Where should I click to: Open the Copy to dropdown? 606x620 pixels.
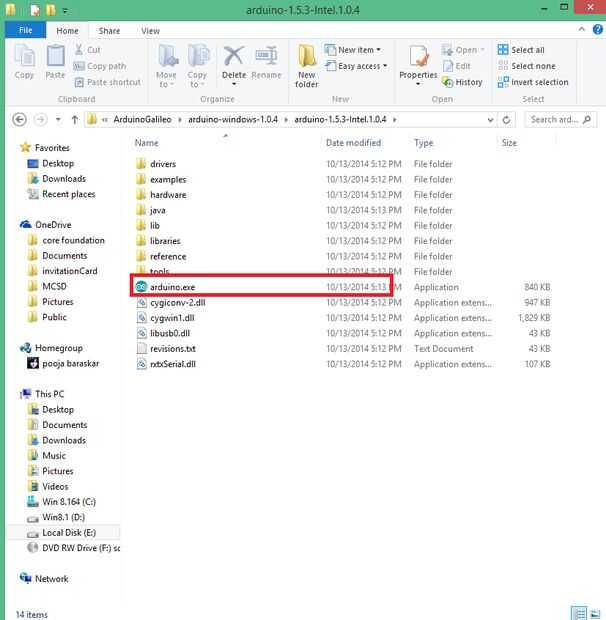[197, 66]
